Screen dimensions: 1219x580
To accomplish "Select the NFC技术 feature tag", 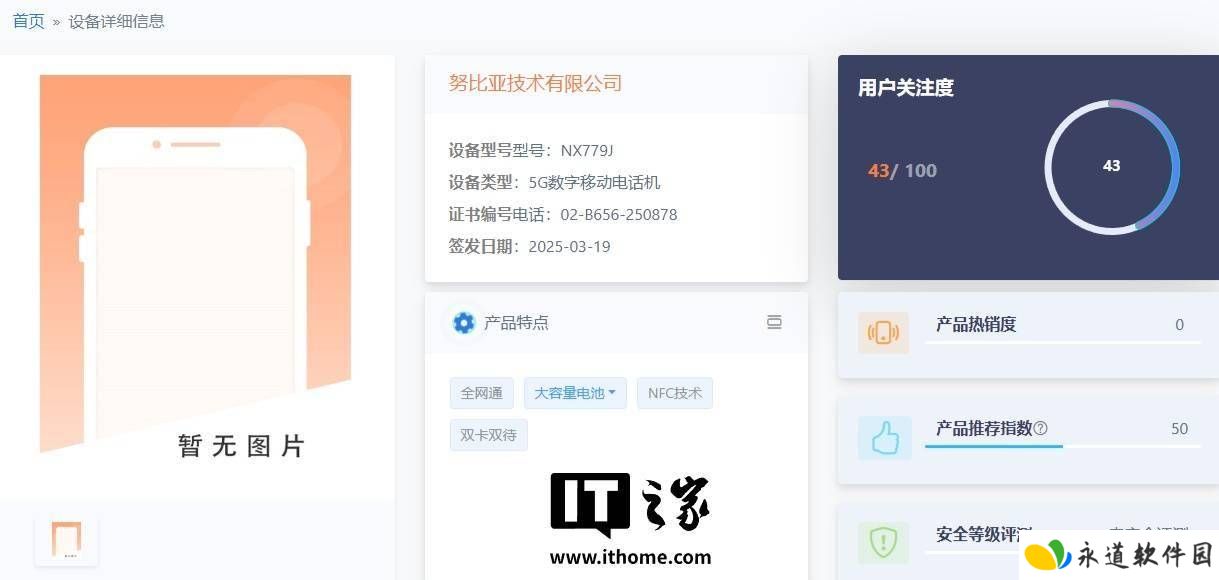I will tap(675, 393).
